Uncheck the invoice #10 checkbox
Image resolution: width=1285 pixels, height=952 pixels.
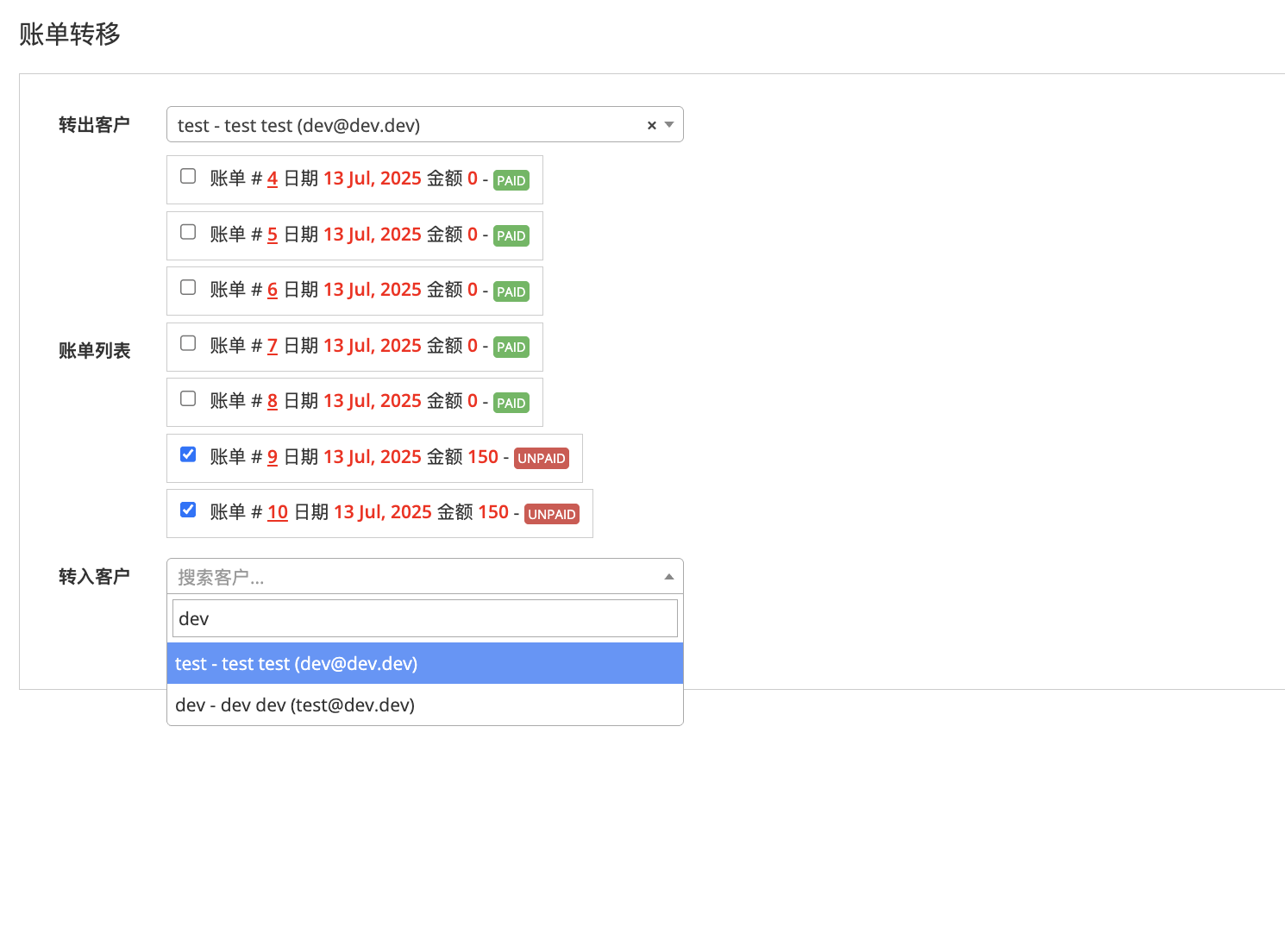[x=188, y=510]
